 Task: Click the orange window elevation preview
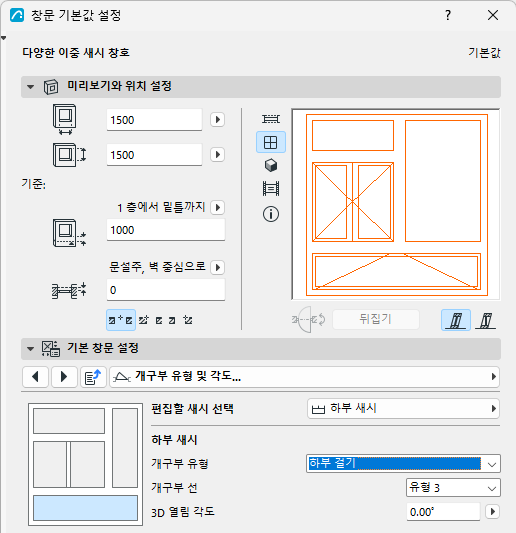[396, 205]
